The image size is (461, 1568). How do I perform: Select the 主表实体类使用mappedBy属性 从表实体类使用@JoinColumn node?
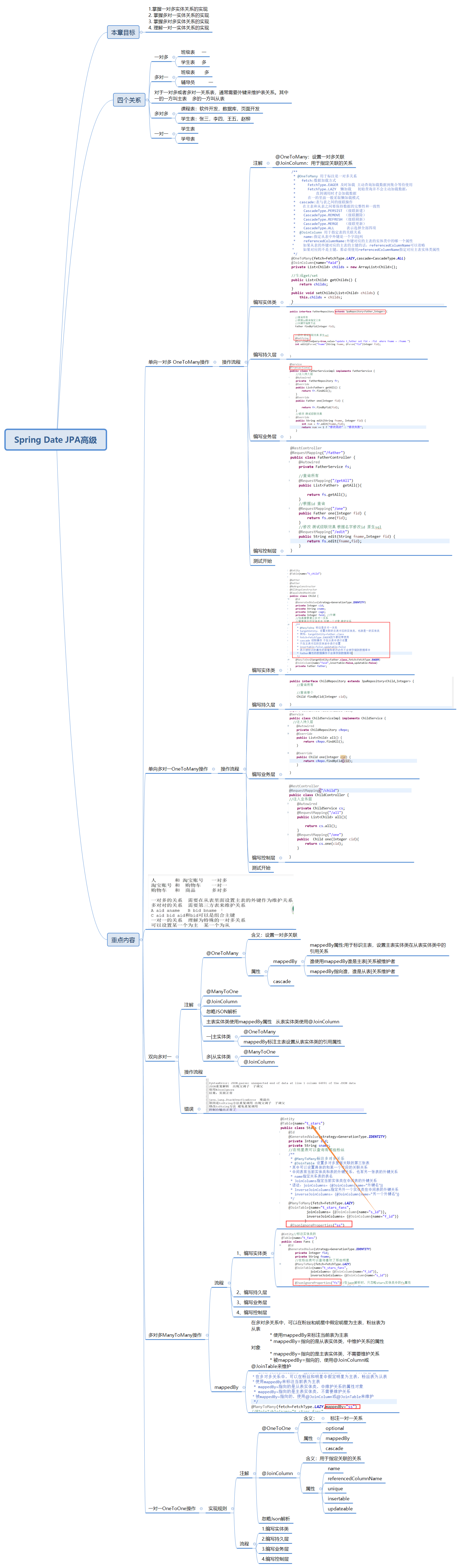273,1022
